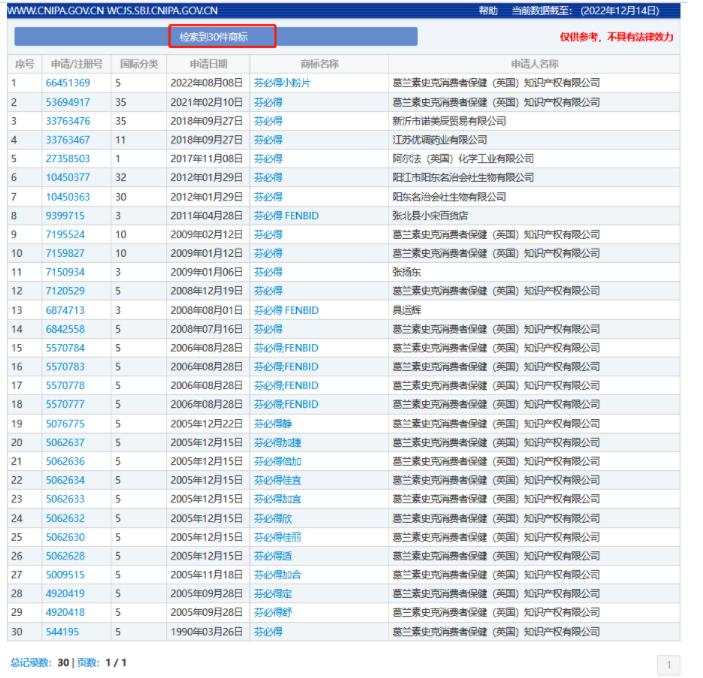703x678 pixels.
Task: Click trademark 芬必得 FENBID in row 13
Action: click(286, 310)
